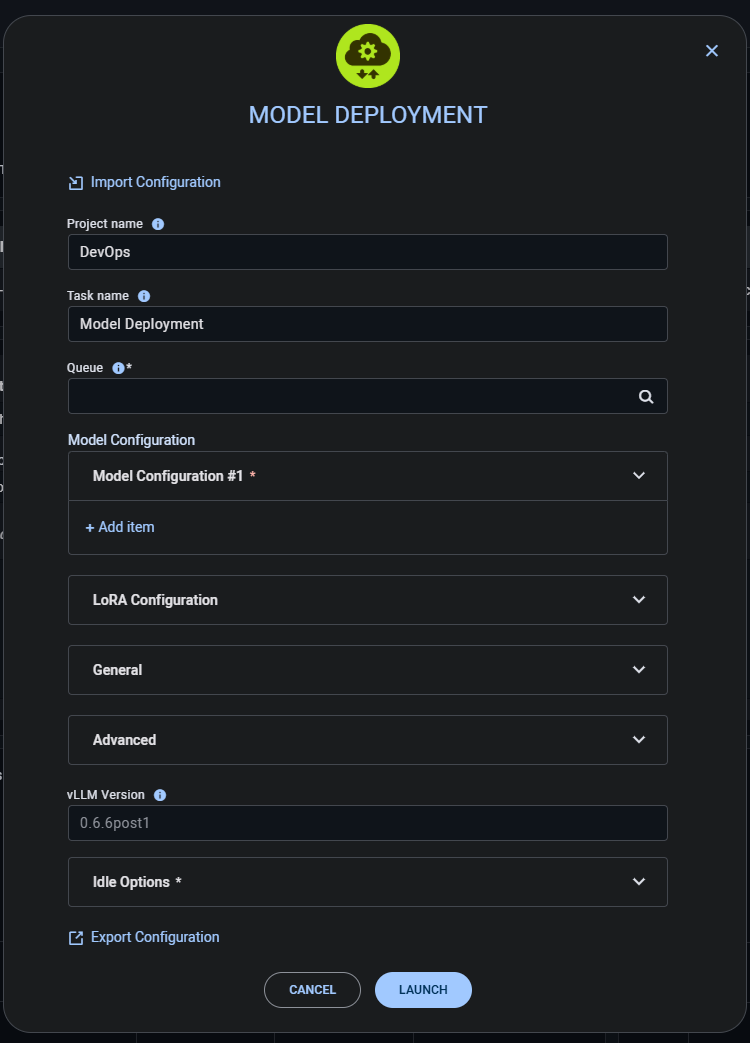Click the Import Configuration icon
The image size is (750, 1043).
tap(75, 182)
